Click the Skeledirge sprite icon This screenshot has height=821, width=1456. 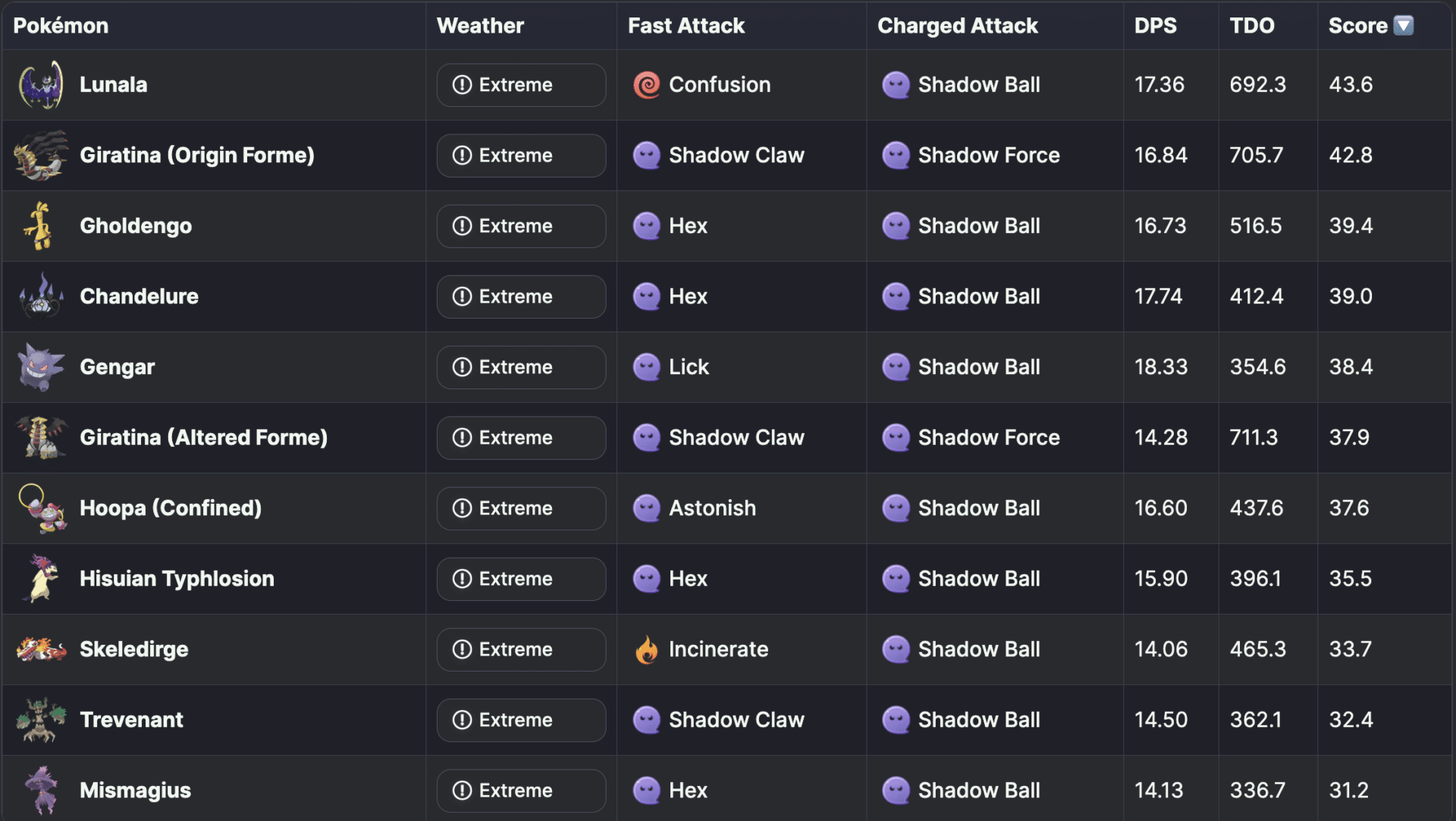41,650
